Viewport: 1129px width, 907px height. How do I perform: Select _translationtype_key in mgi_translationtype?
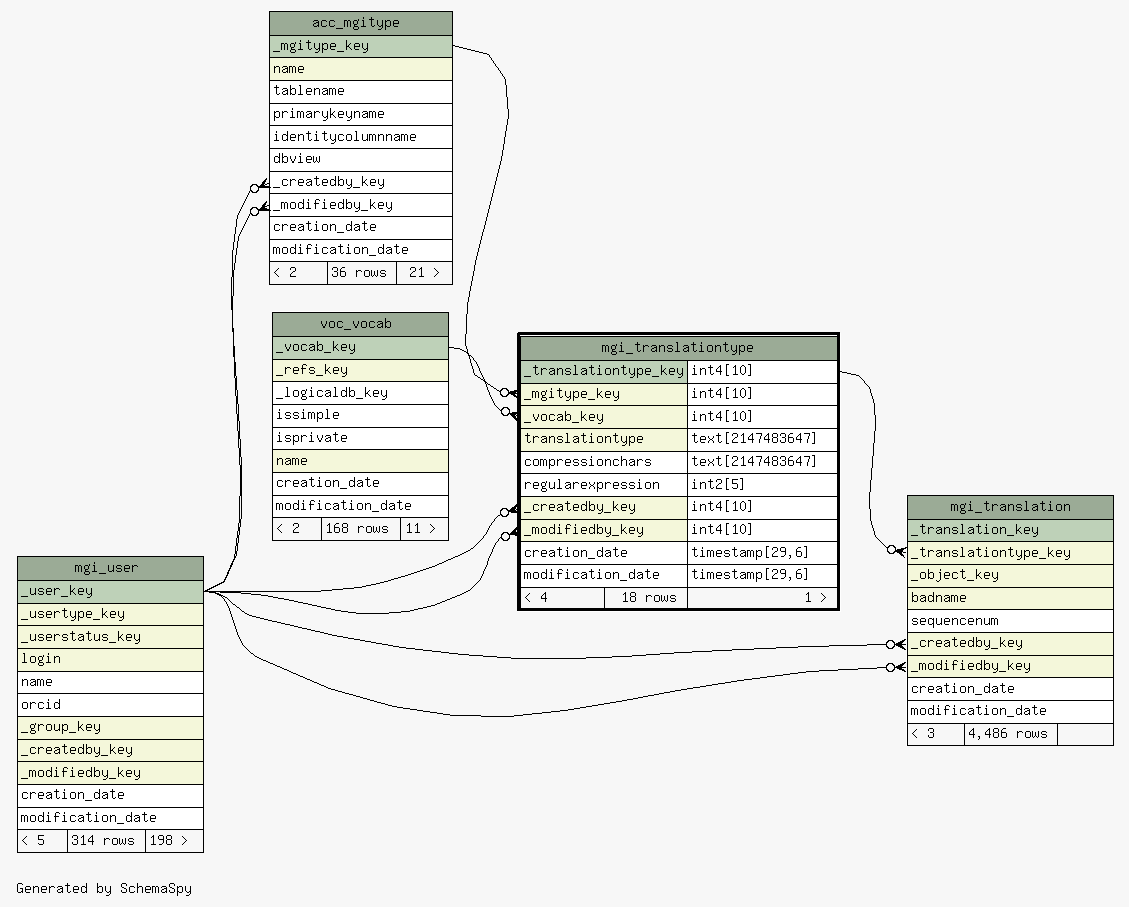click(604, 371)
